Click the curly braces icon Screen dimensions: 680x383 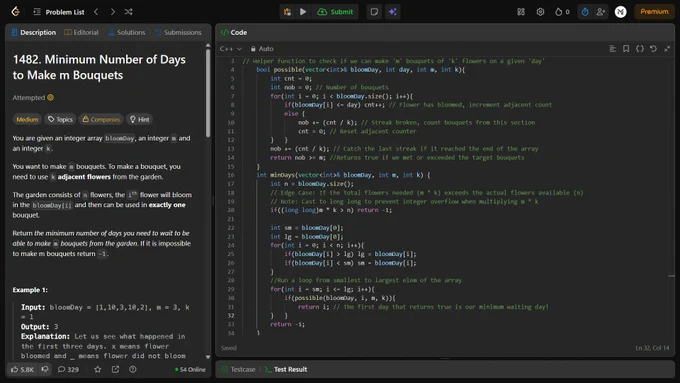pos(640,49)
